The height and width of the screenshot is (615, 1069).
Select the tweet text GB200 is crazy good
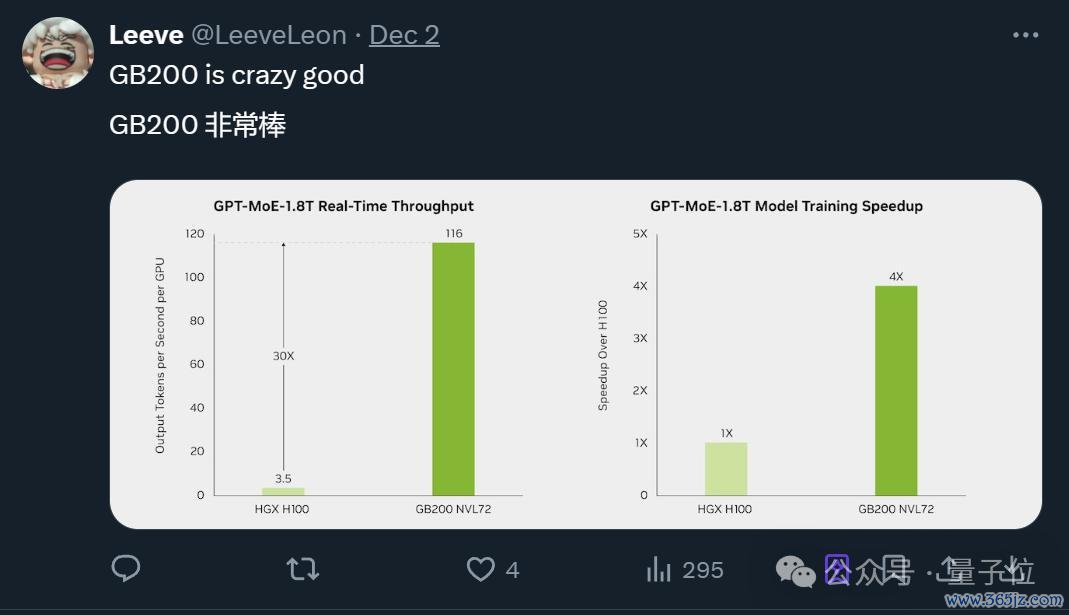click(237, 75)
